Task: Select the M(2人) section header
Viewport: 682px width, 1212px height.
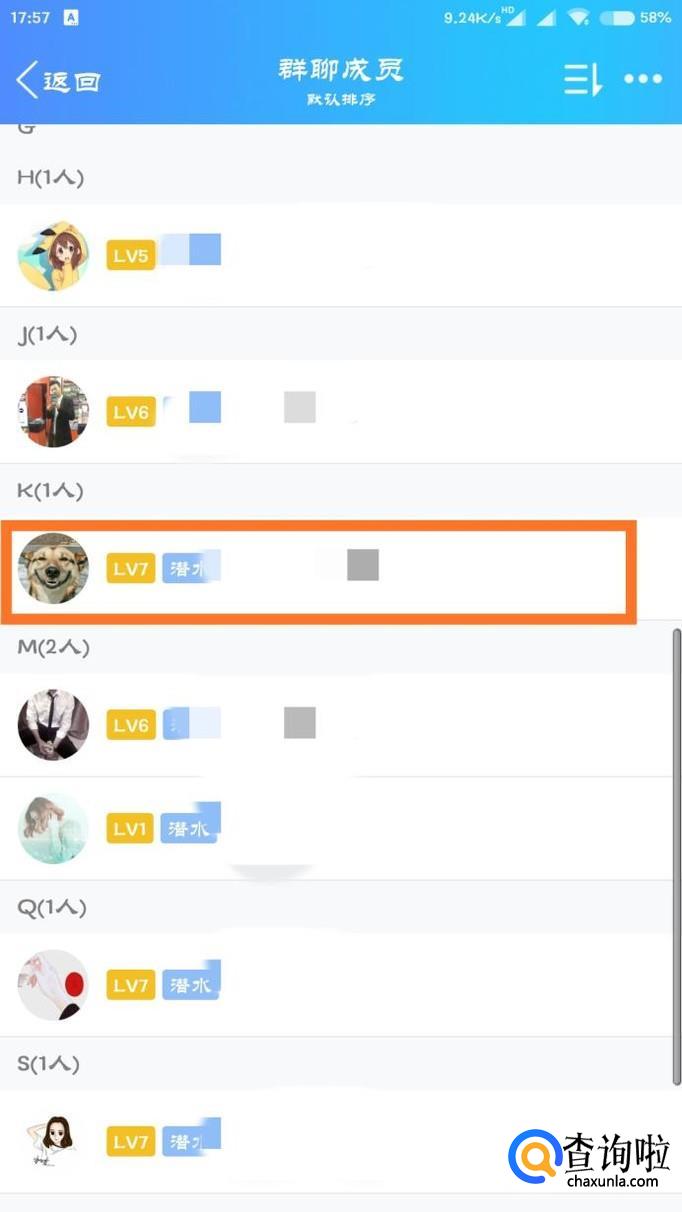Action: [x=341, y=647]
